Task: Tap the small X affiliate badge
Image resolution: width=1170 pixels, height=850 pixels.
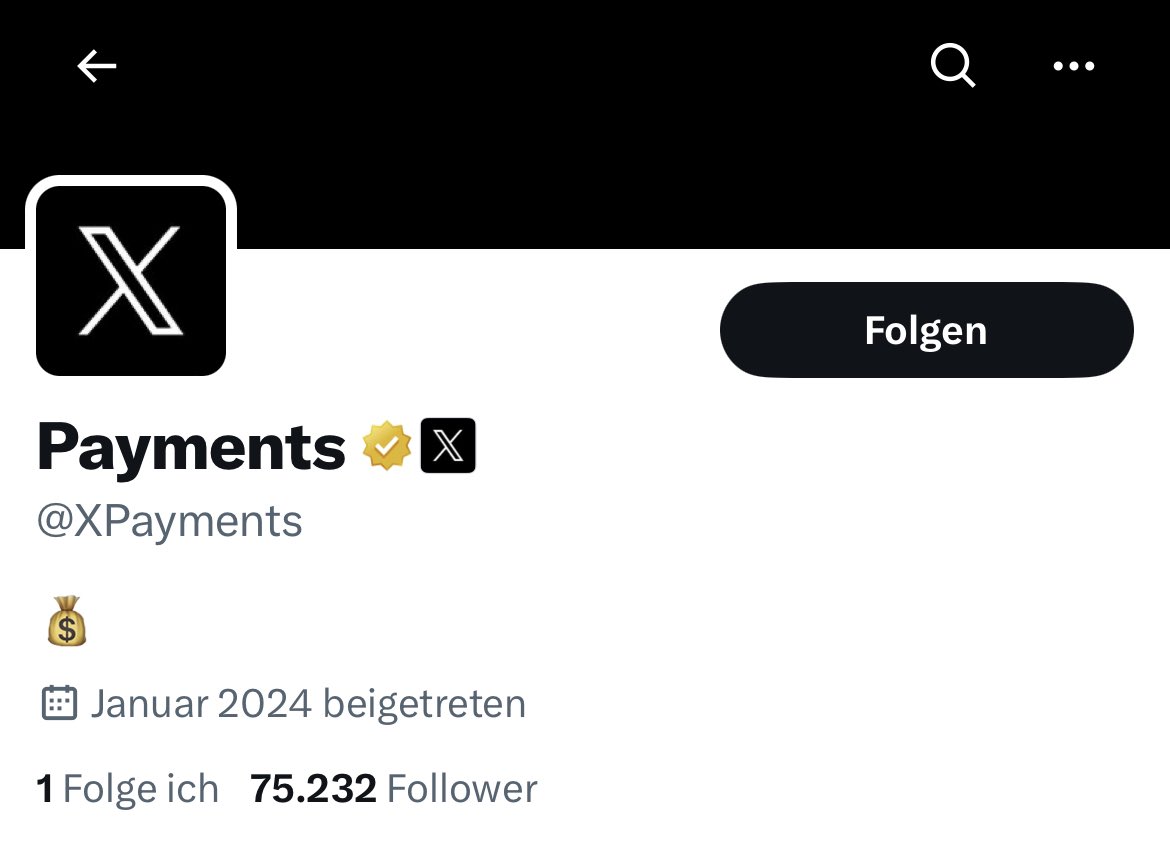Action: point(448,446)
